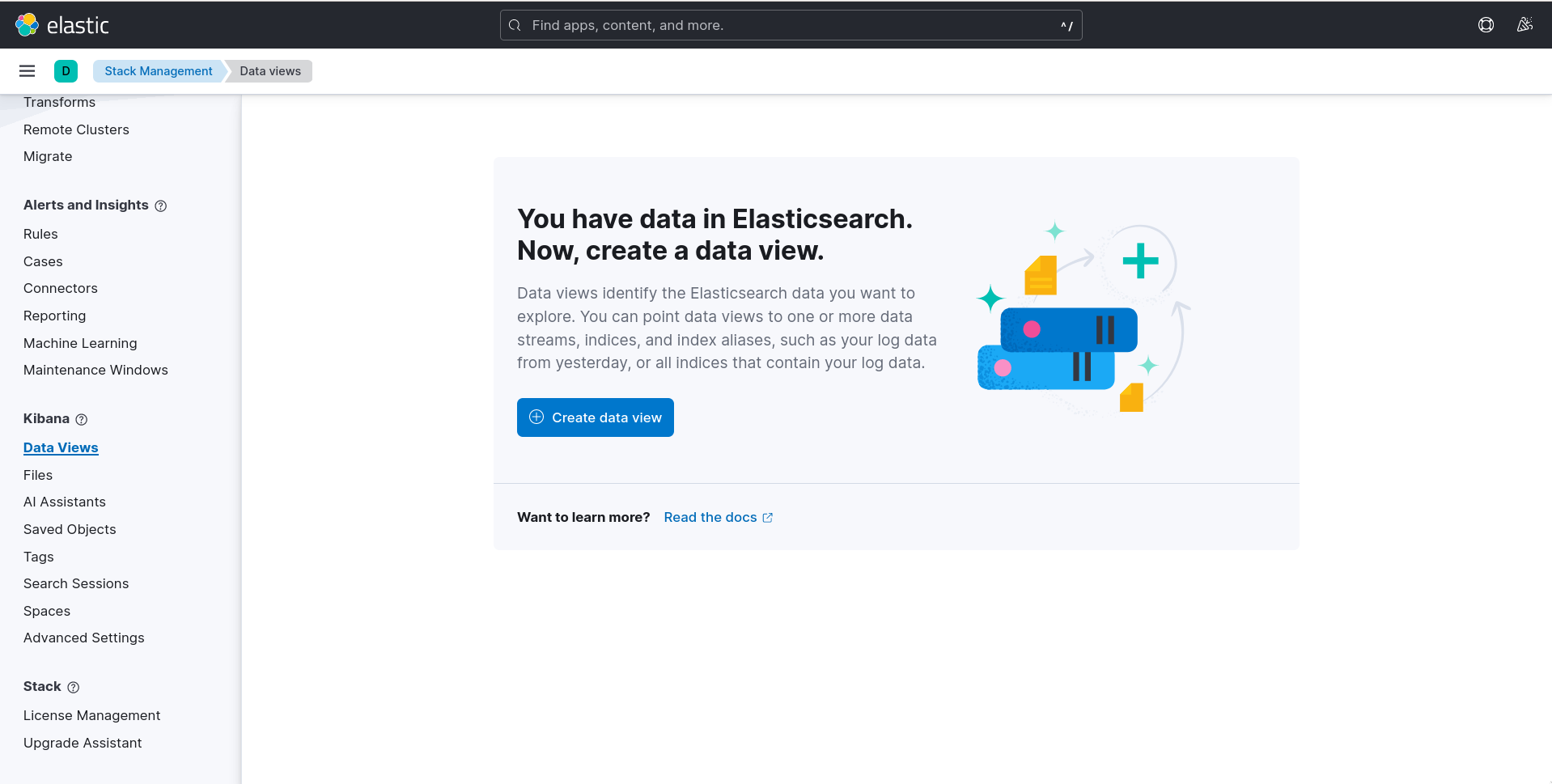This screenshot has width=1552, height=784.
Task: Click the plus icon in Create data view
Action: (x=536, y=417)
